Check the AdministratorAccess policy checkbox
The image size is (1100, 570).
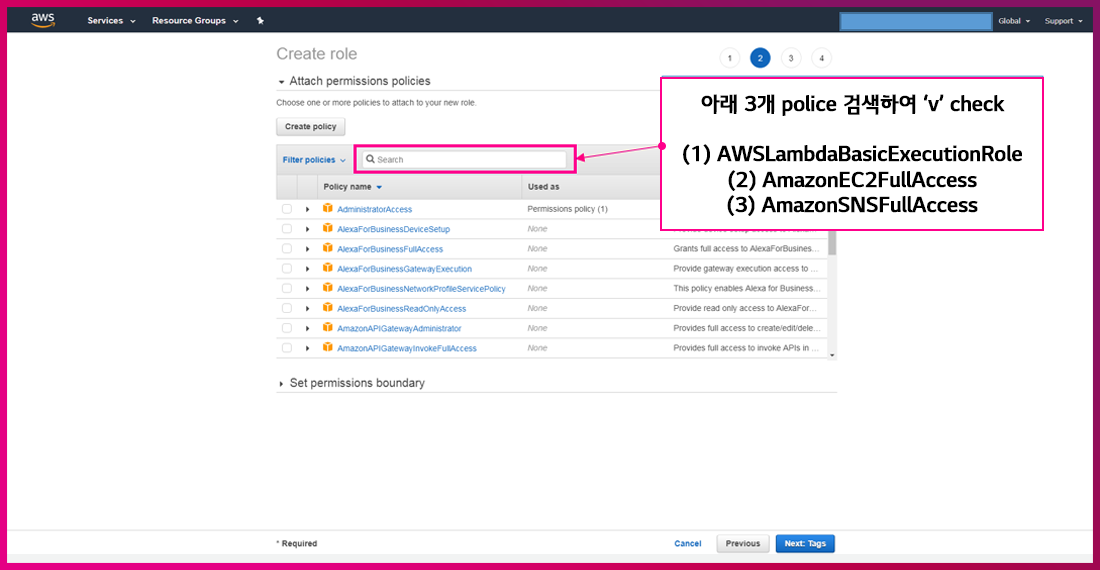(287, 209)
